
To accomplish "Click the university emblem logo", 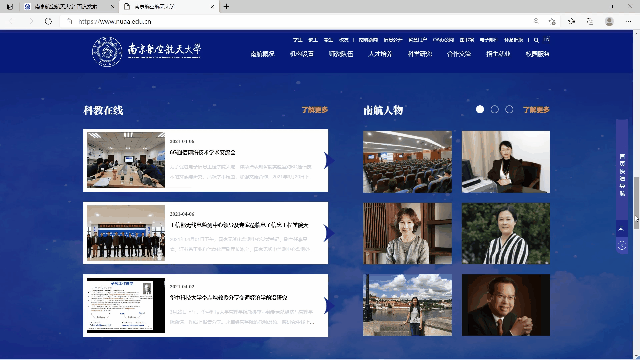I will click(107, 51).
